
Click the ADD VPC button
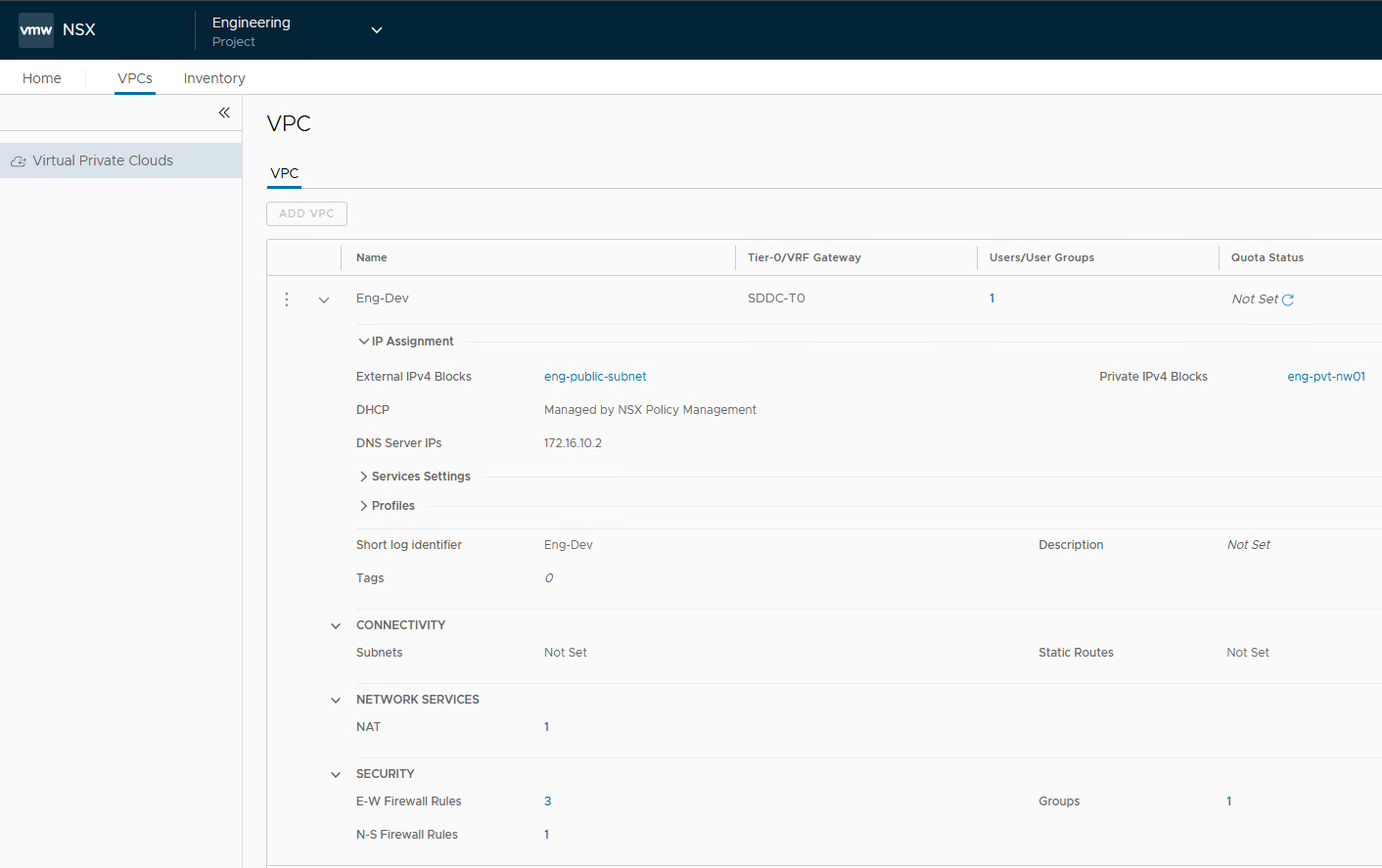pos(306,213)
